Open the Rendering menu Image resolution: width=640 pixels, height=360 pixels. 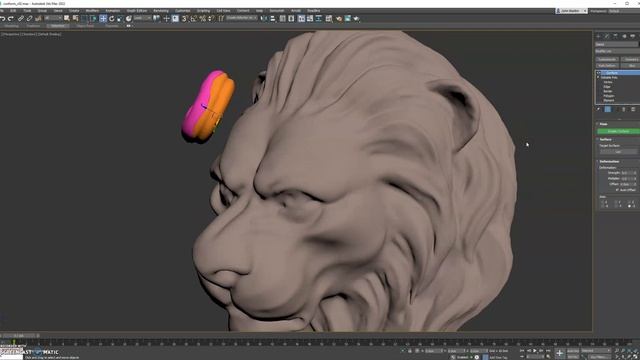click(161, 11)
